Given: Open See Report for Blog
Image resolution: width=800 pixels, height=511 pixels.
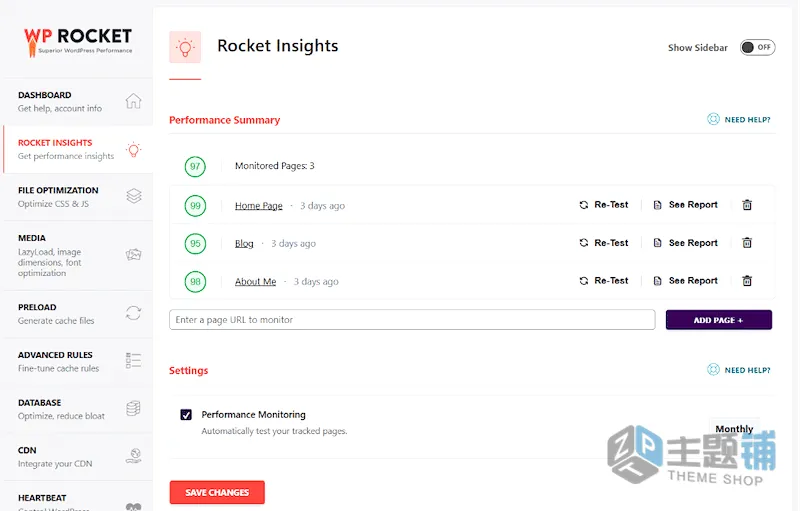Looking at the screenshot, I should 686,243.
